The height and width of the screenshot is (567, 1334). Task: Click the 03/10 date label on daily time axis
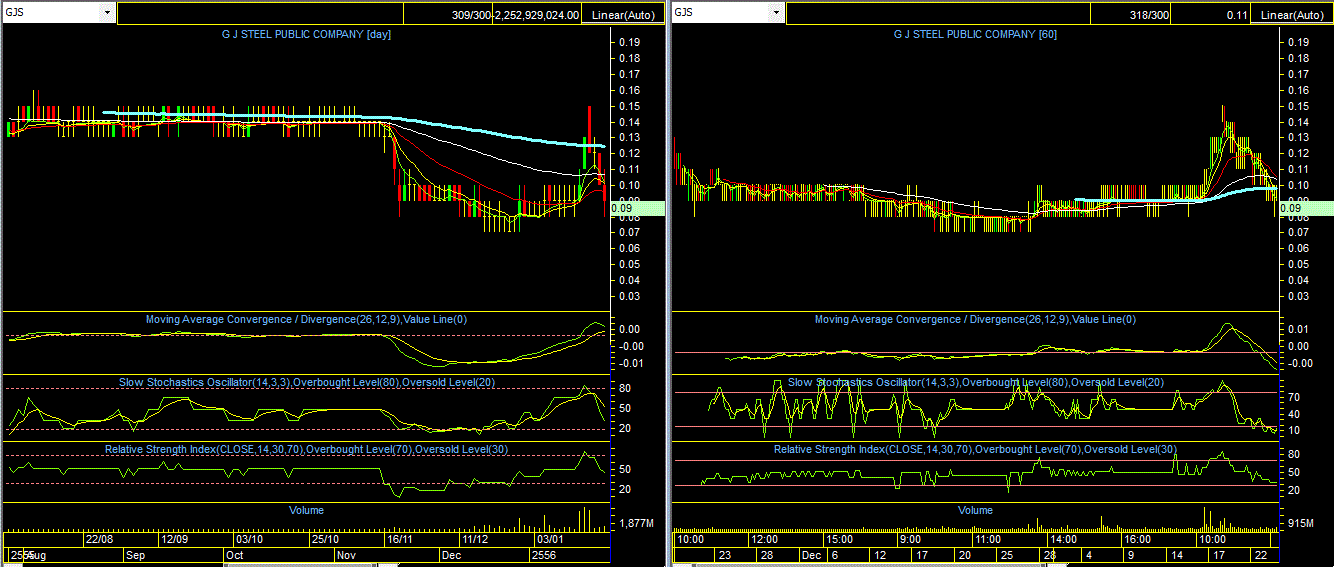pyautogui.click(x=249, y=539)
